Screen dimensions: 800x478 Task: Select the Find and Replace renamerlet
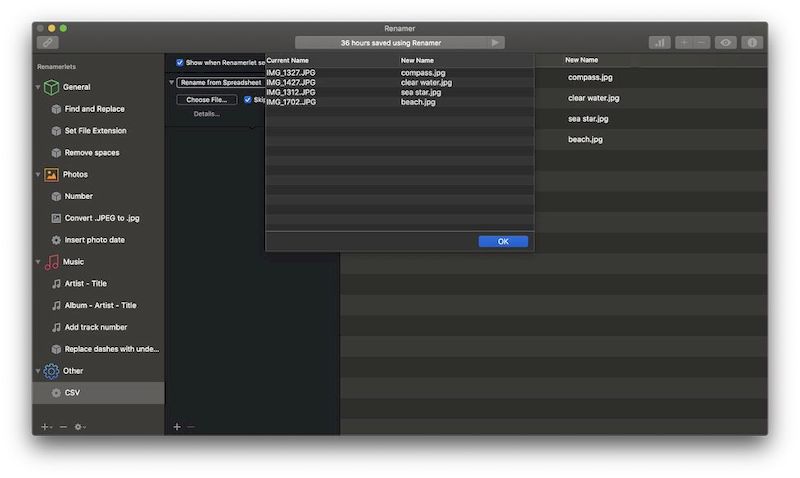(94, 109)
